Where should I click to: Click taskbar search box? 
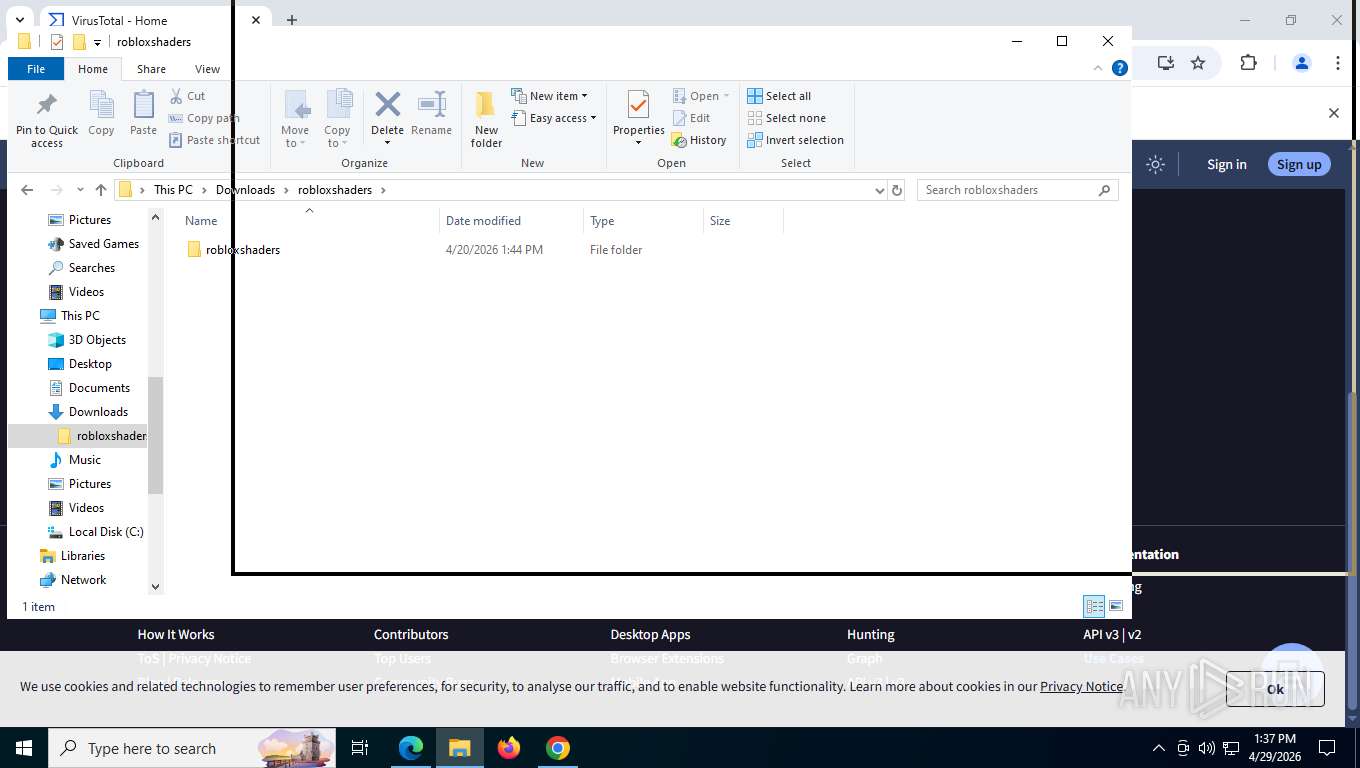click(192, 748)
